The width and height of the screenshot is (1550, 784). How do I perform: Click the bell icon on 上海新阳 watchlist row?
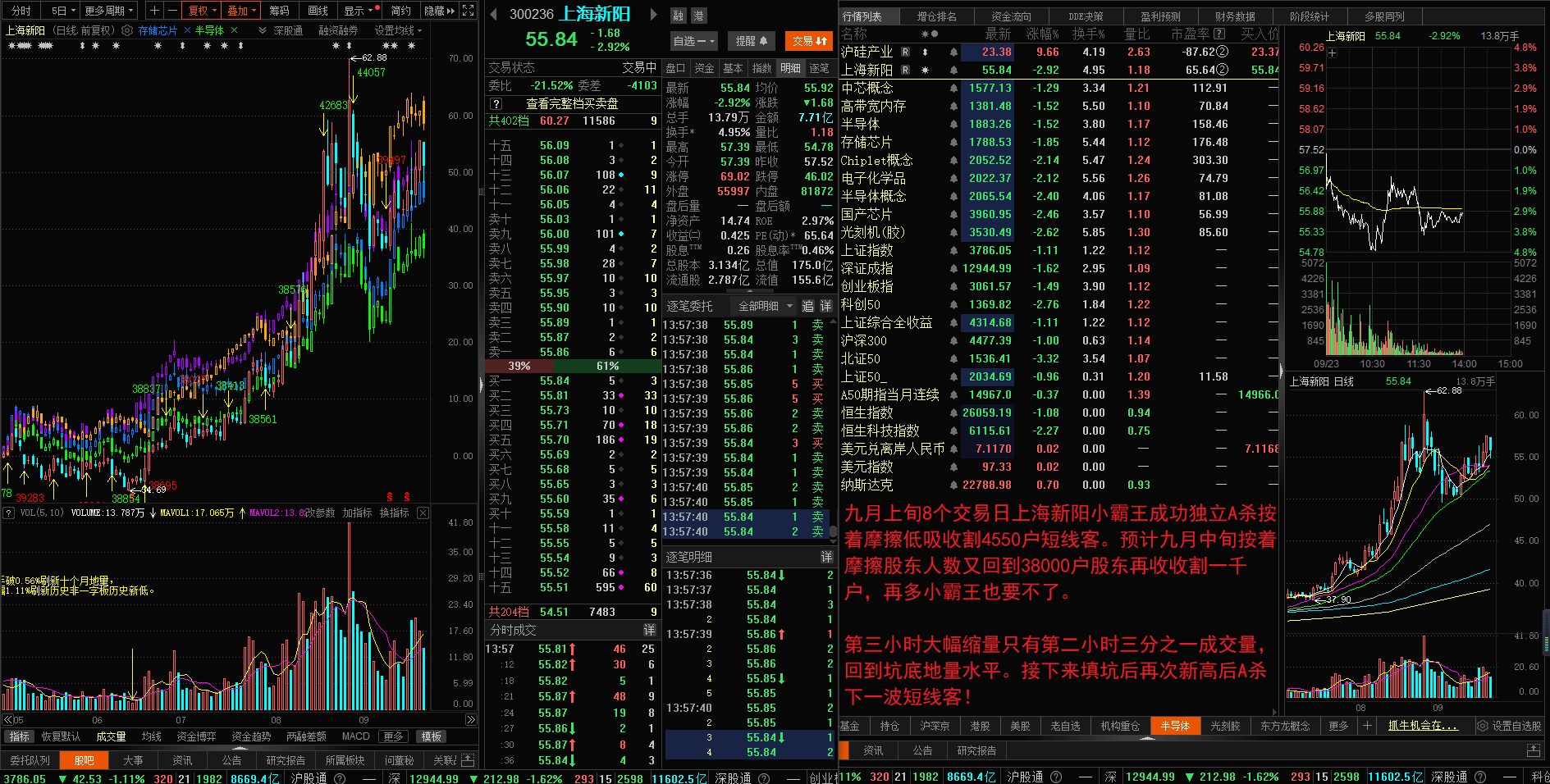(953, 70)
